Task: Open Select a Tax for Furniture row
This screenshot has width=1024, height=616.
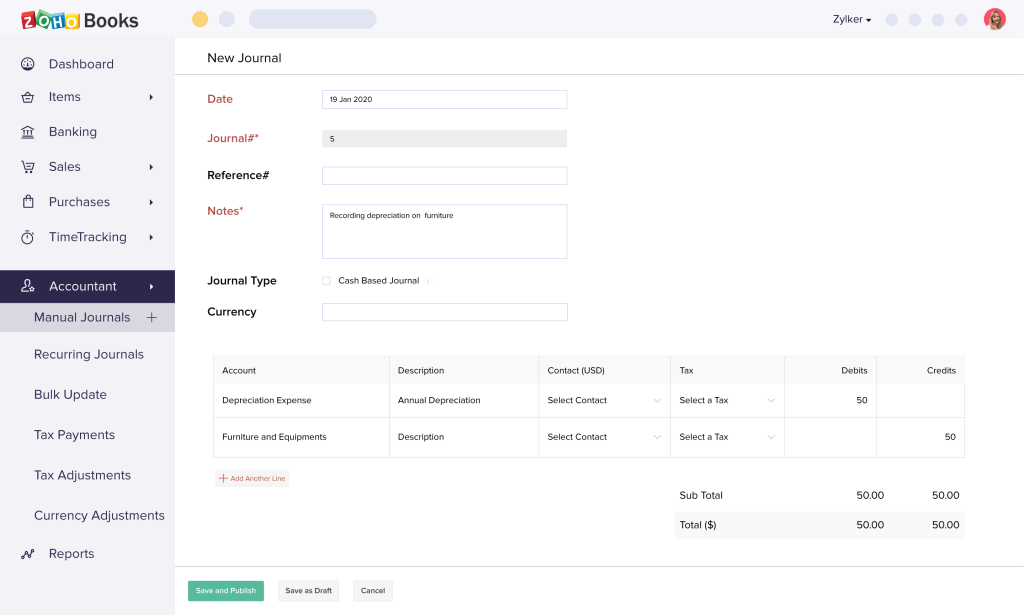Action: 726,437
